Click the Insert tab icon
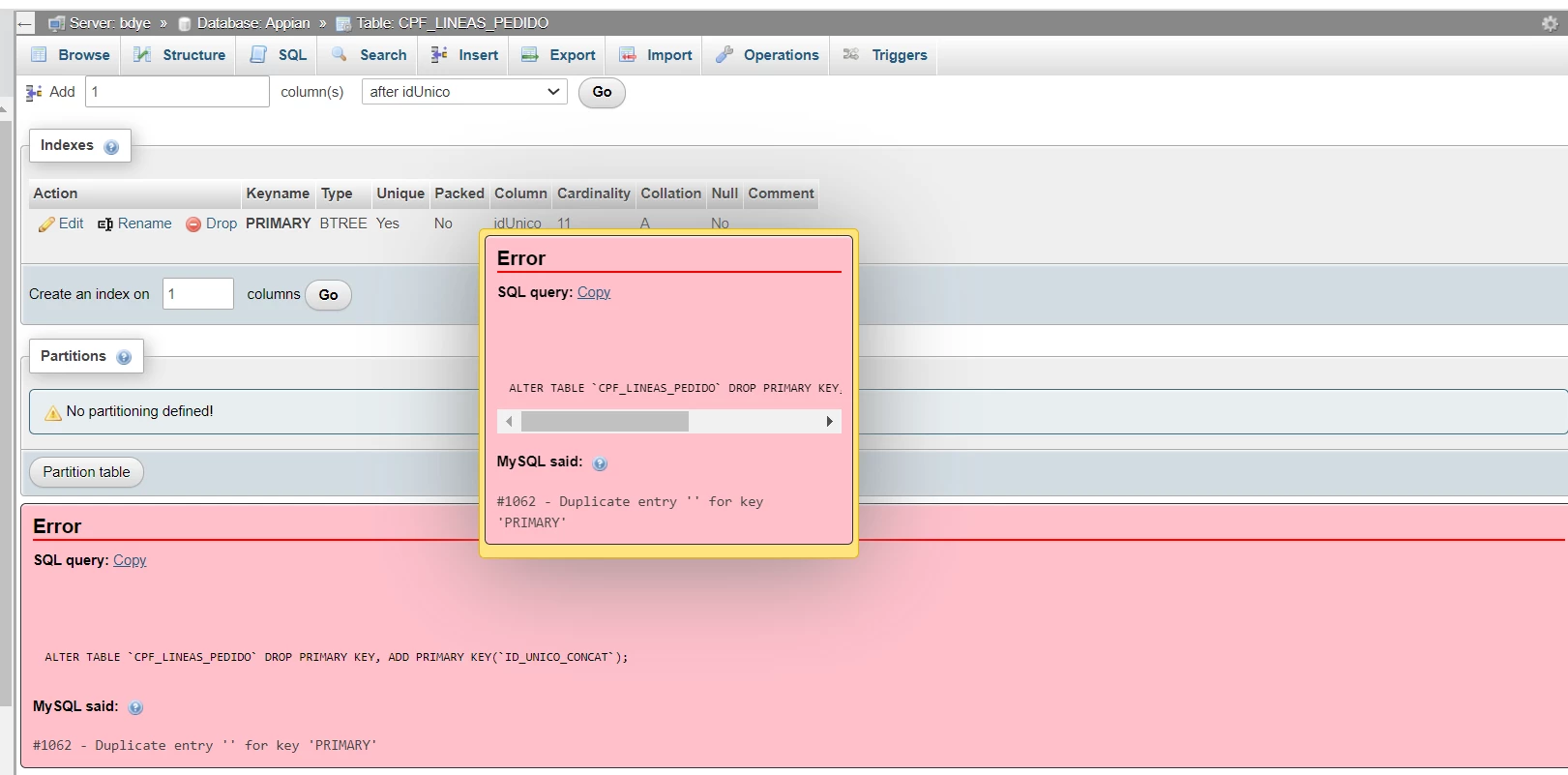The image size is (1568, 775). [x=439, y=55]
